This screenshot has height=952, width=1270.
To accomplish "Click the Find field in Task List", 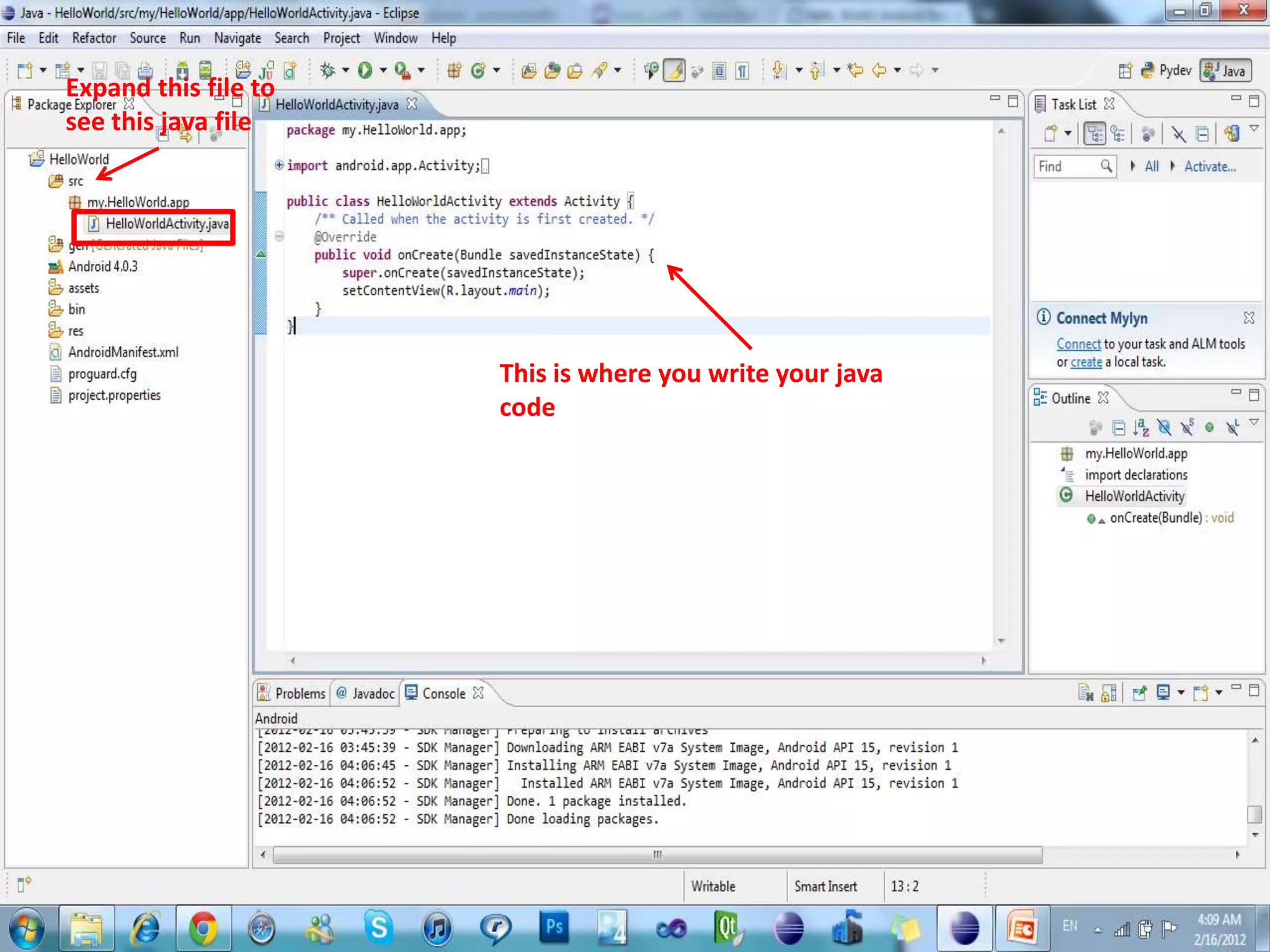I will click(x=1075, y=166).
